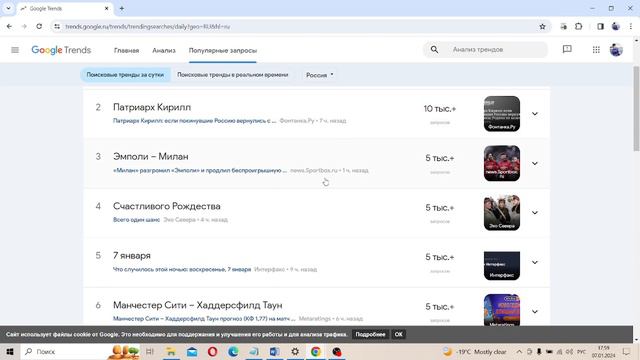The image size is (640, 360).
Task: Open the Metaratings article thumbnail
Action: click(x=502, y=310)
